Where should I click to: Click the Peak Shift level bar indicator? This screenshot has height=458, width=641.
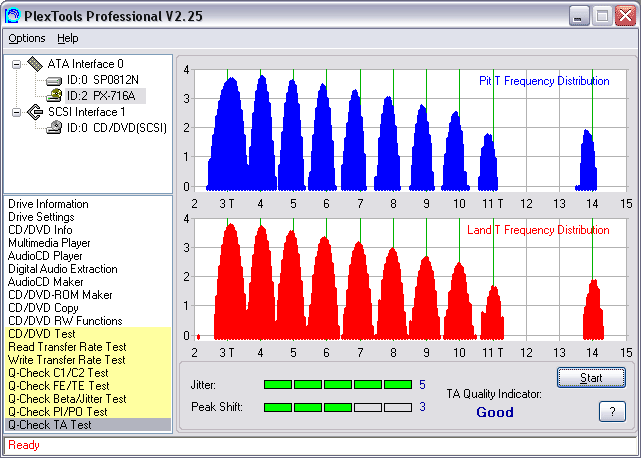click(338, 407)
